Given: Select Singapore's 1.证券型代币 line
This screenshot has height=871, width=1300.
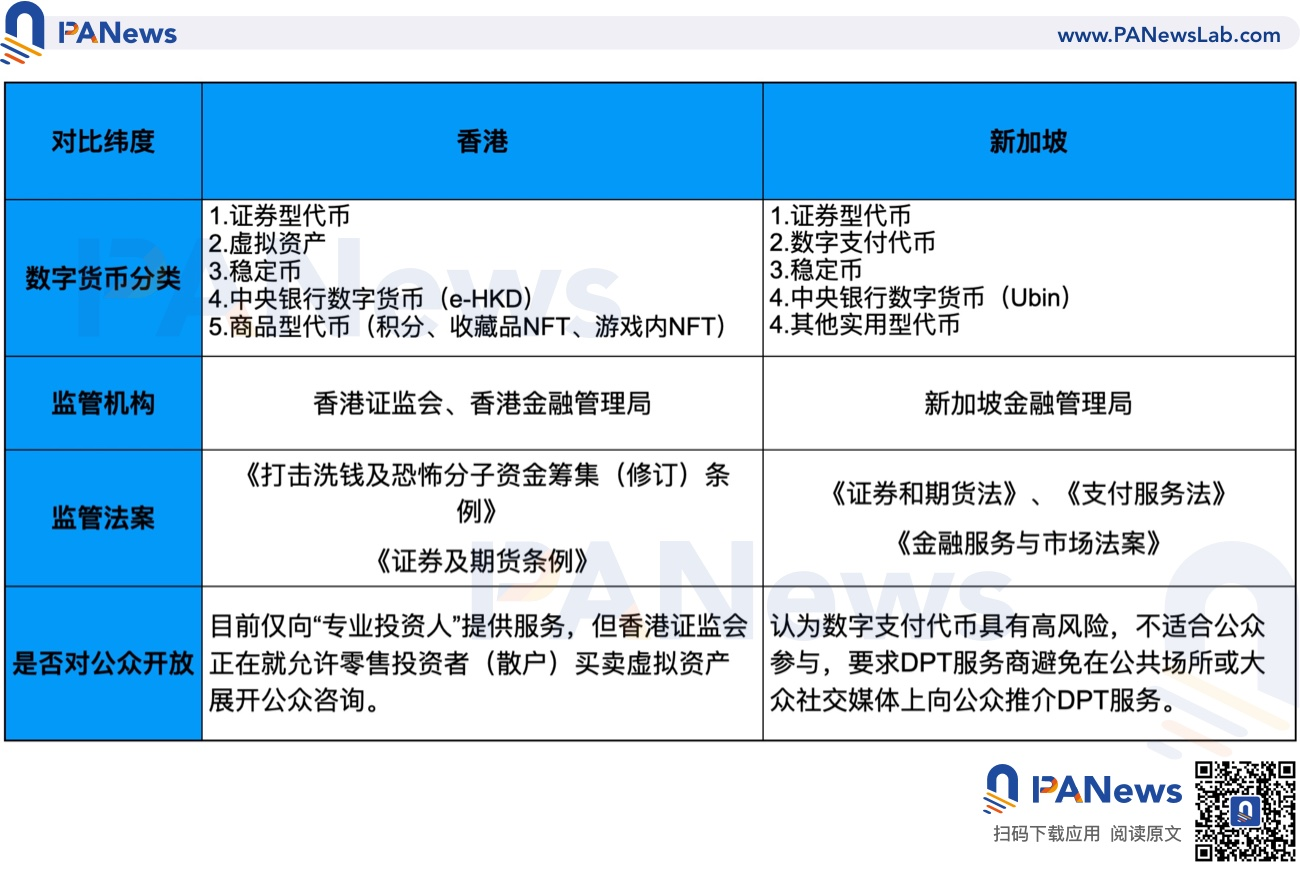Looking at the screenshot, I should [x=840, y=216].
